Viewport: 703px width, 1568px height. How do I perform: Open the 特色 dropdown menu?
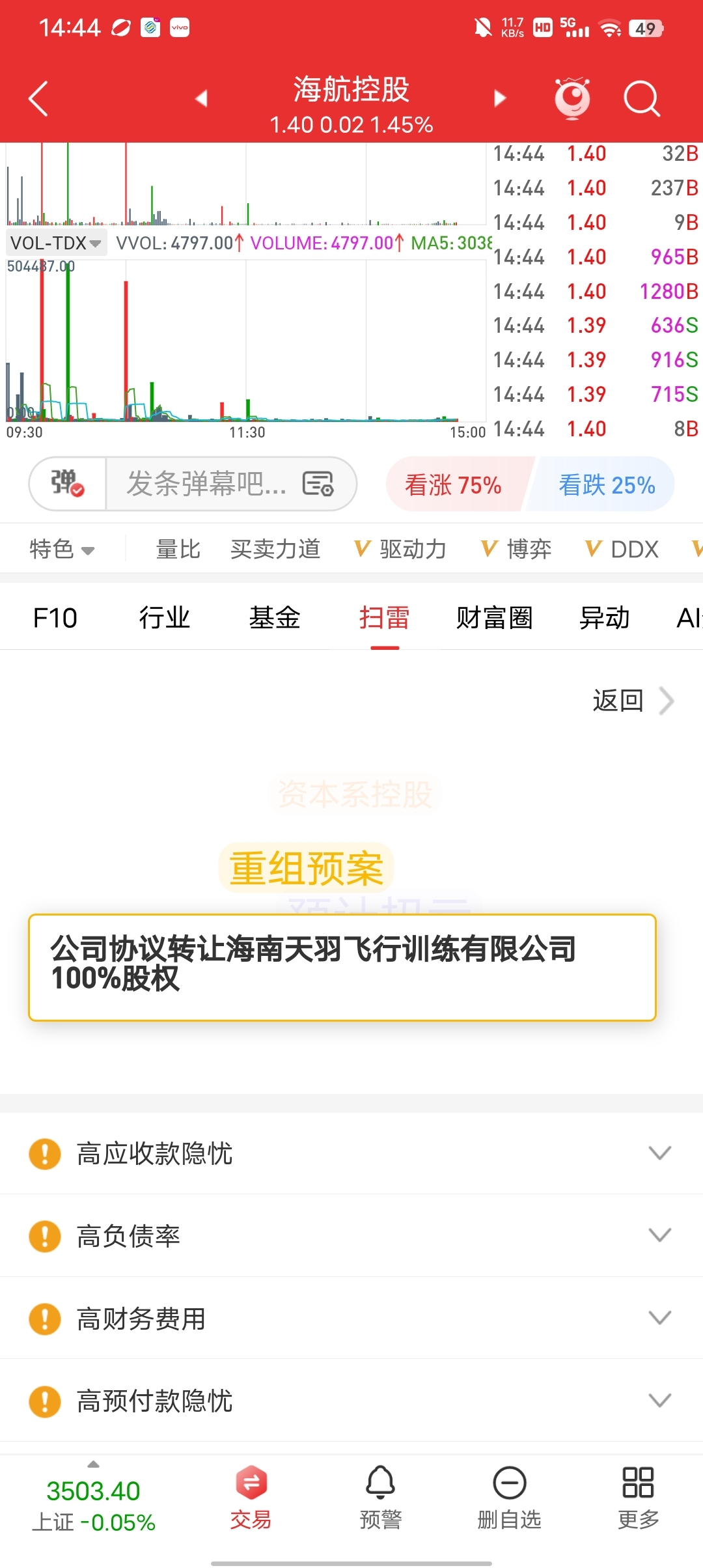point(62,549)
